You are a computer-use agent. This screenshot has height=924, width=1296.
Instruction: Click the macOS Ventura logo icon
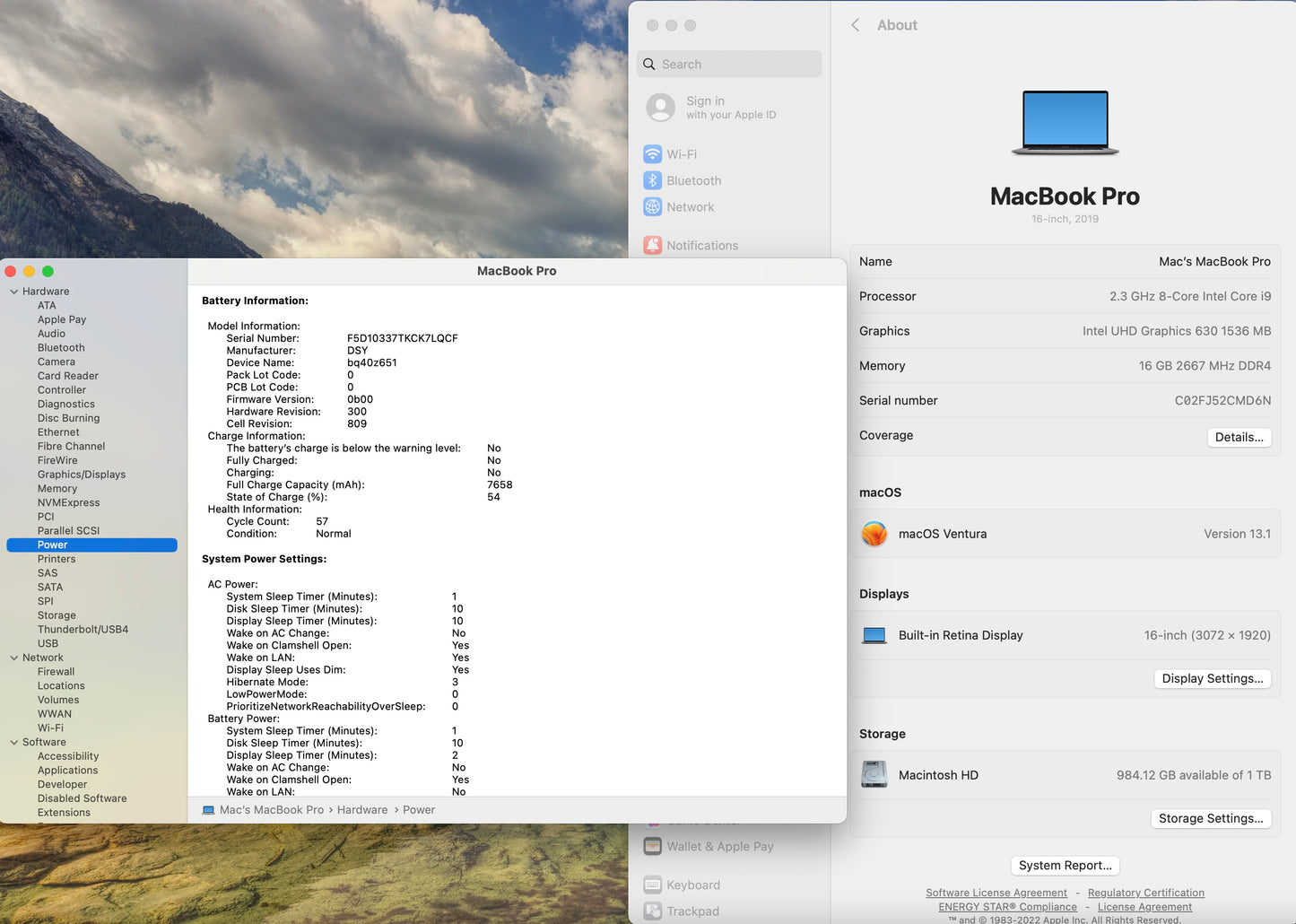coord(874,533)
